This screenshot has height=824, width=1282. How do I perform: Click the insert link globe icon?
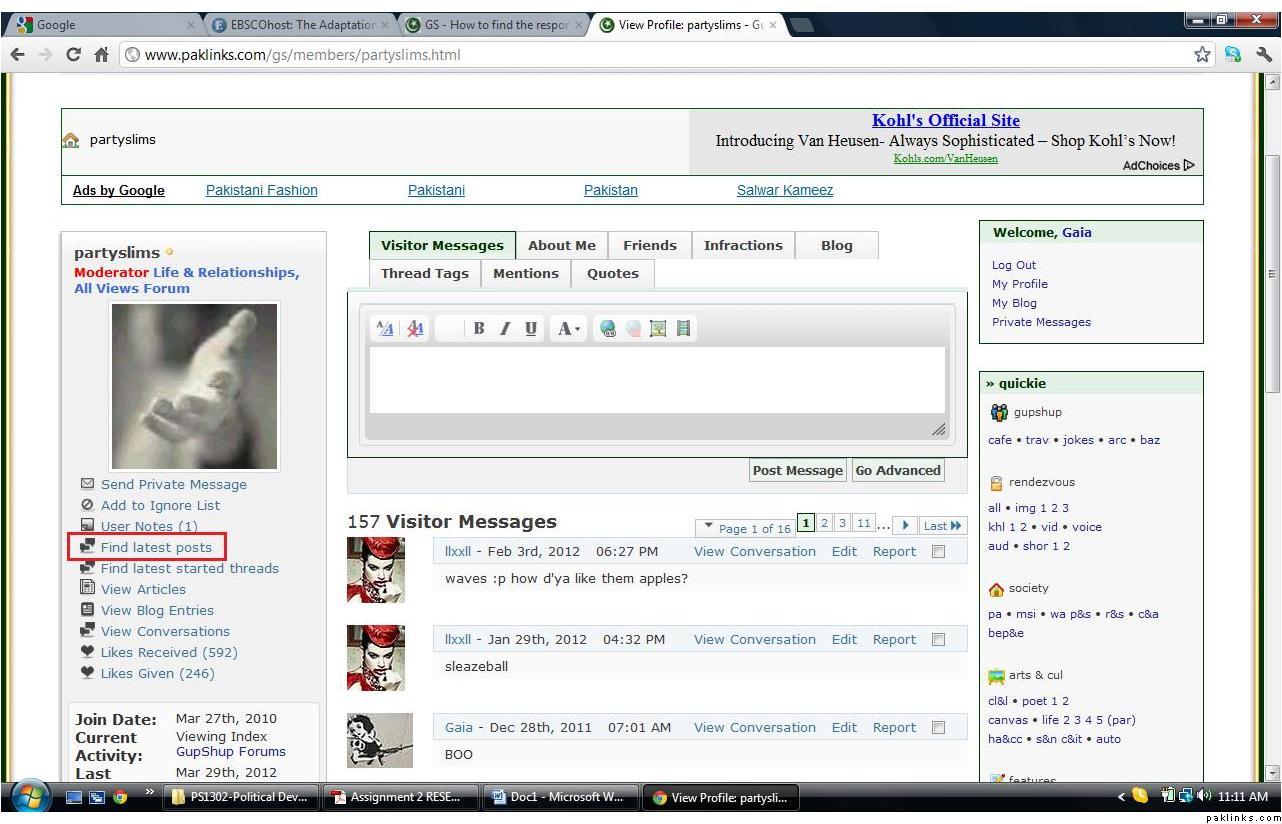coord(608,328)
